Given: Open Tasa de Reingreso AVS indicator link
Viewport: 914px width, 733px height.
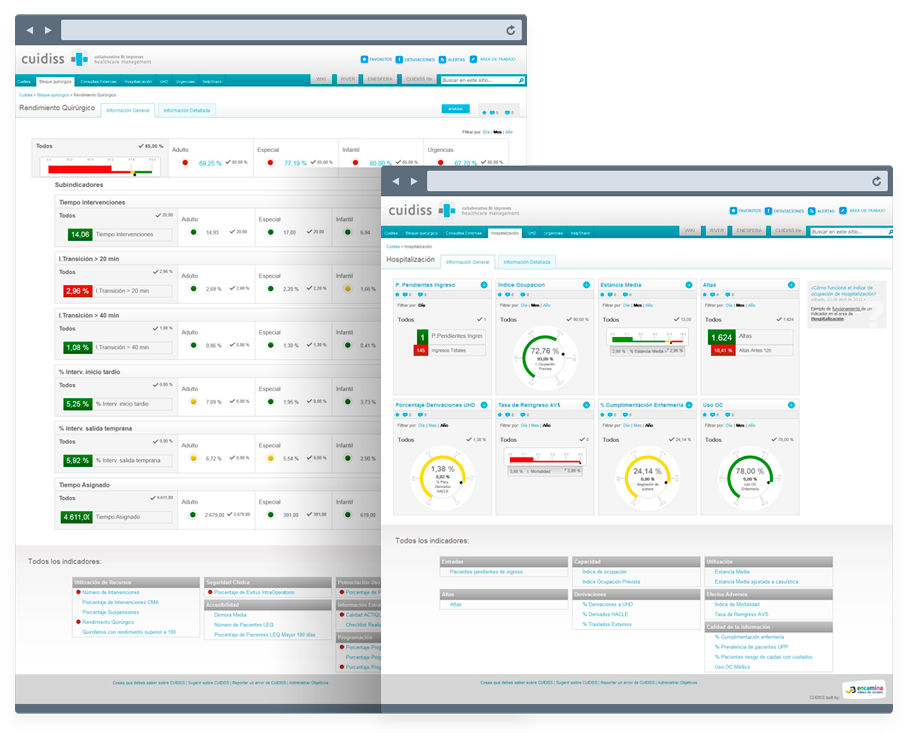Looking at the screenshot, I should point(741,615).
